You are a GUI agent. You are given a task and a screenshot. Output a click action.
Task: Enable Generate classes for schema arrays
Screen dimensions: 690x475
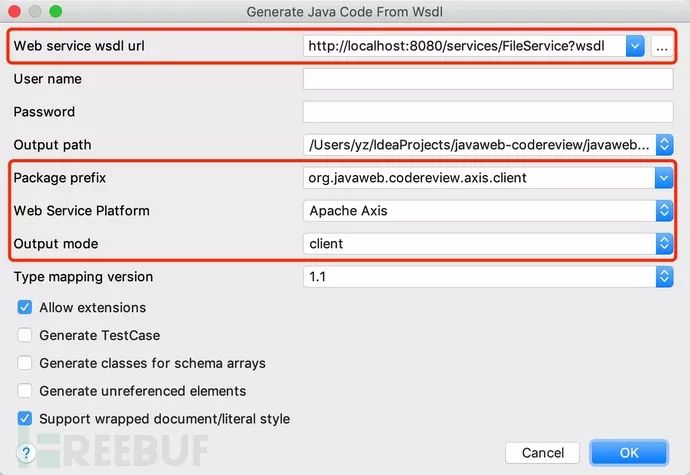24,363
